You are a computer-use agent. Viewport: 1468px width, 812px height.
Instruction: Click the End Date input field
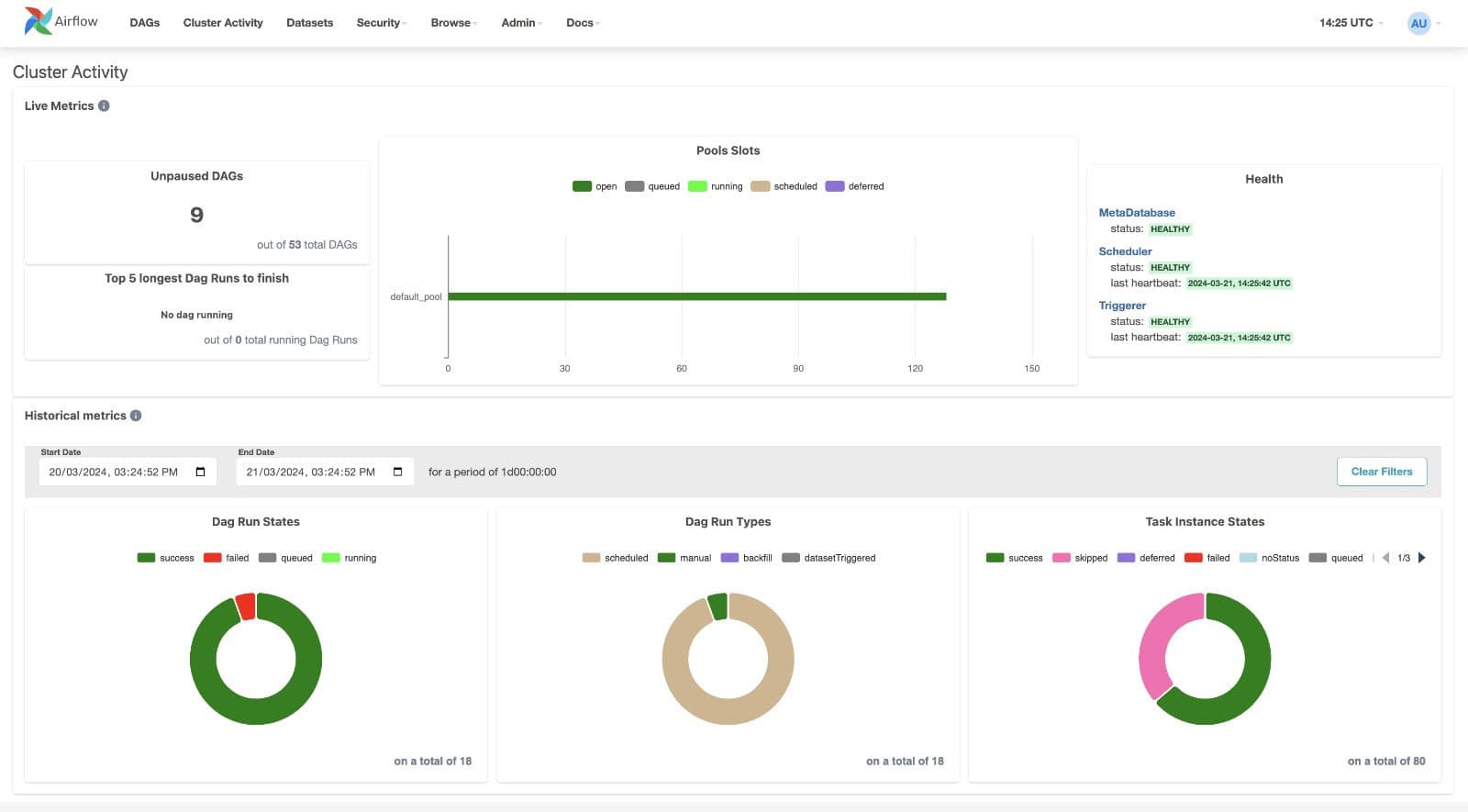click(x=325, y=472)
